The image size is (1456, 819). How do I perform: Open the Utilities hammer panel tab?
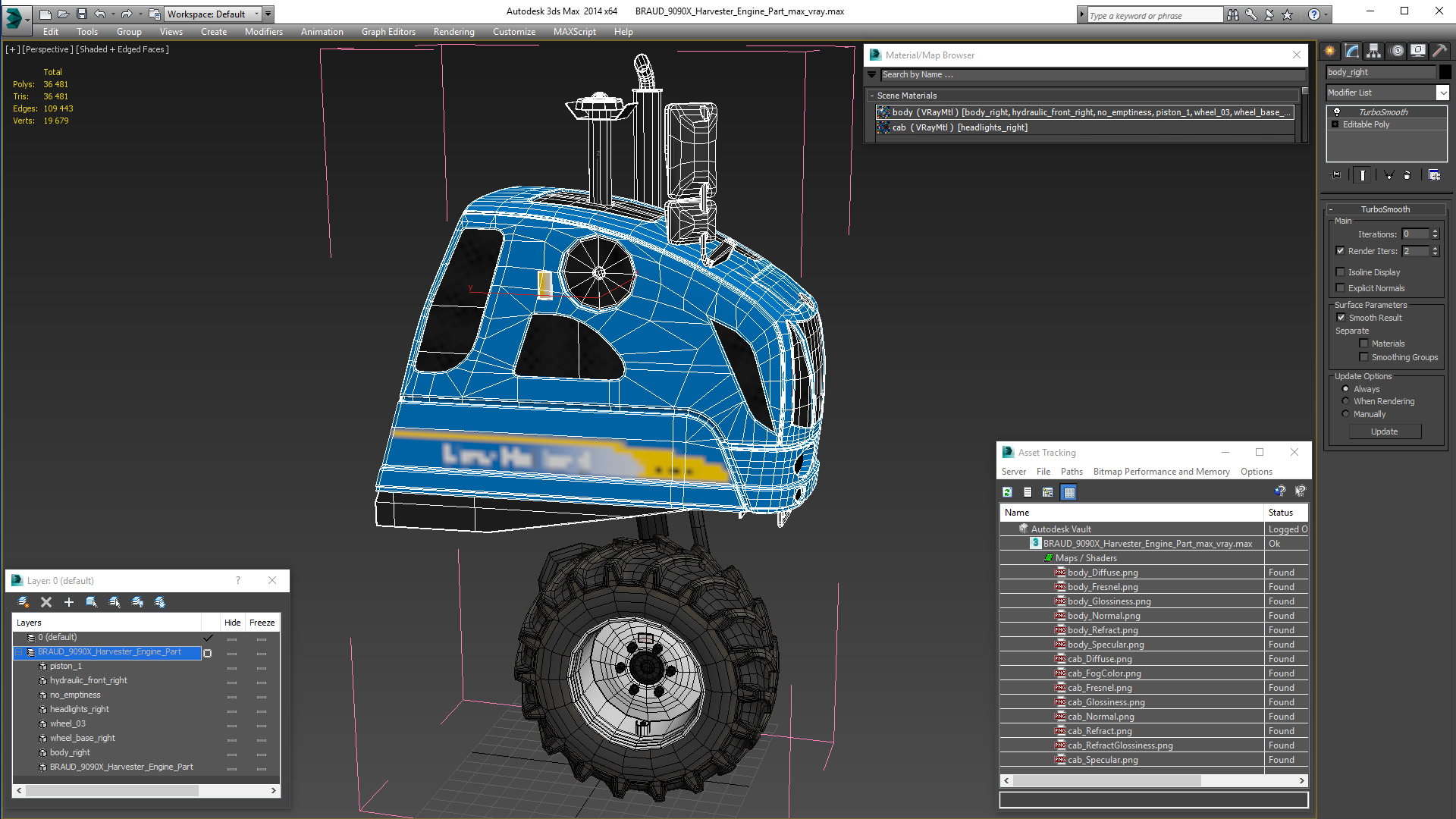pyautogui.click(x=1439, y=51)
